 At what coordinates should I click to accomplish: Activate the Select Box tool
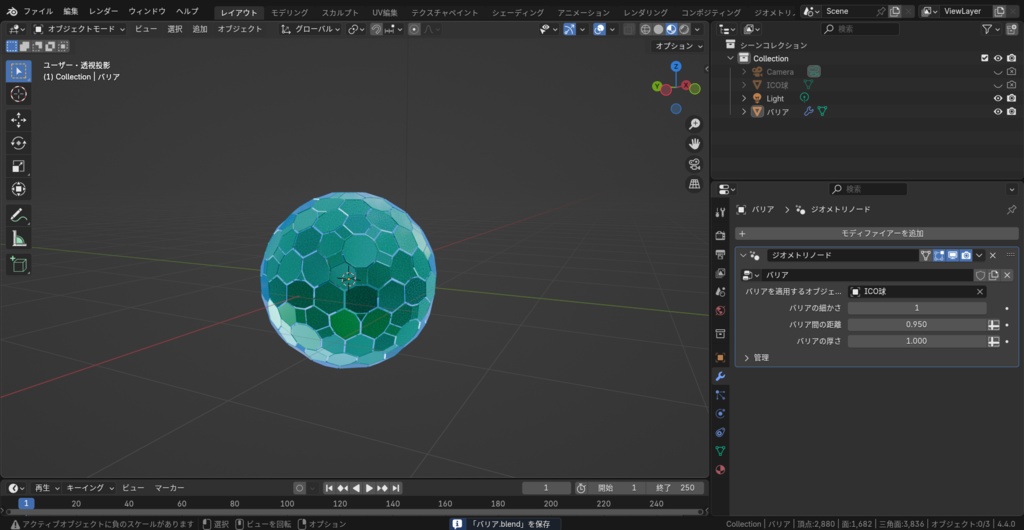point(18,70)
